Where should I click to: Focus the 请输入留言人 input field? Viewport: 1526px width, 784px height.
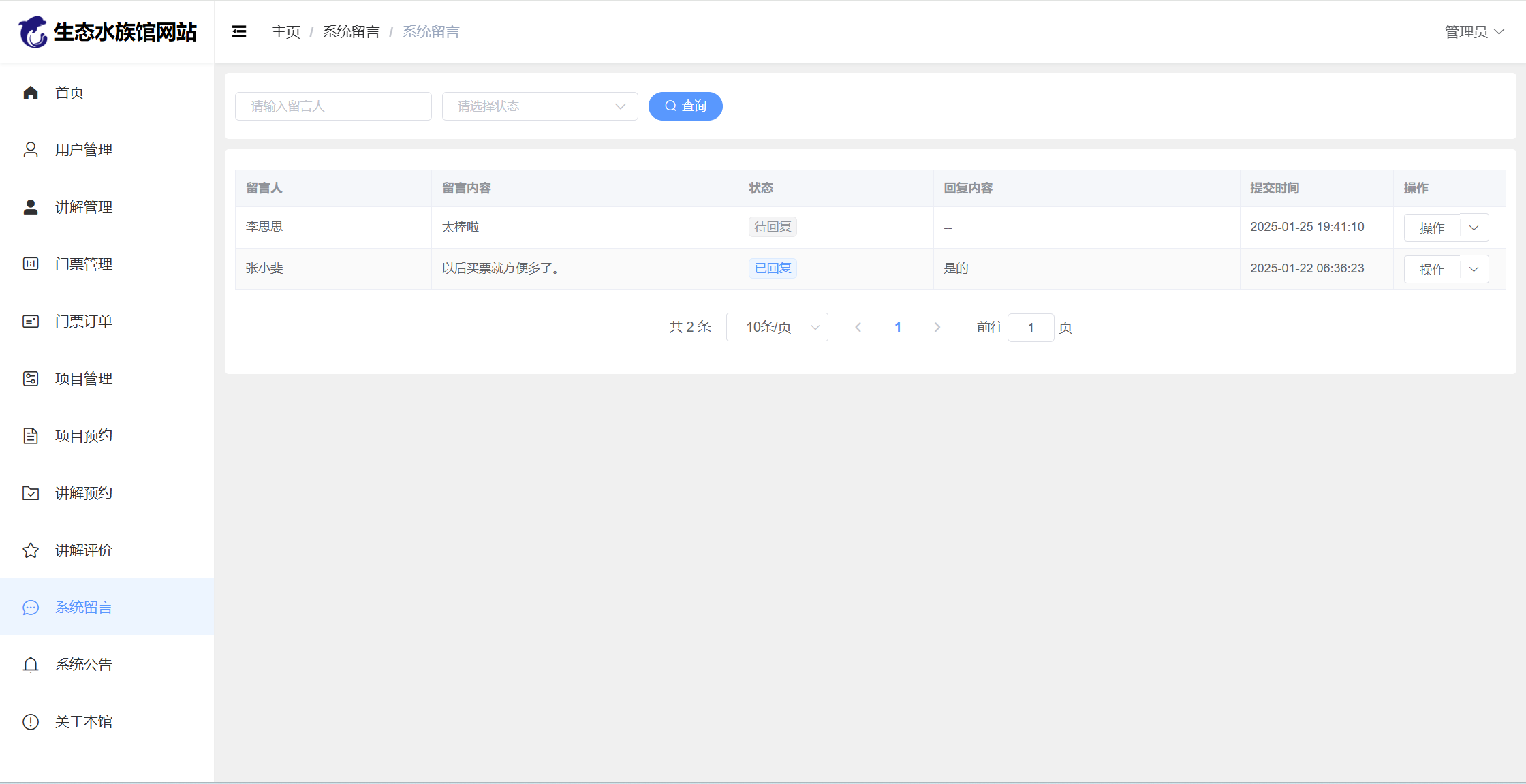click(x=333, y=106)
